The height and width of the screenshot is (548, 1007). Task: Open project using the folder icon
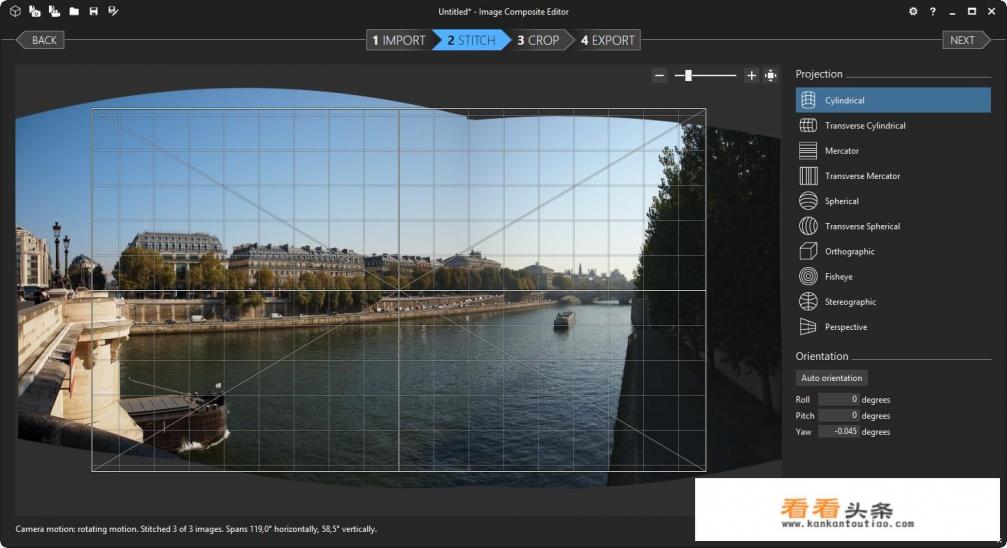[x=73, y=11]
